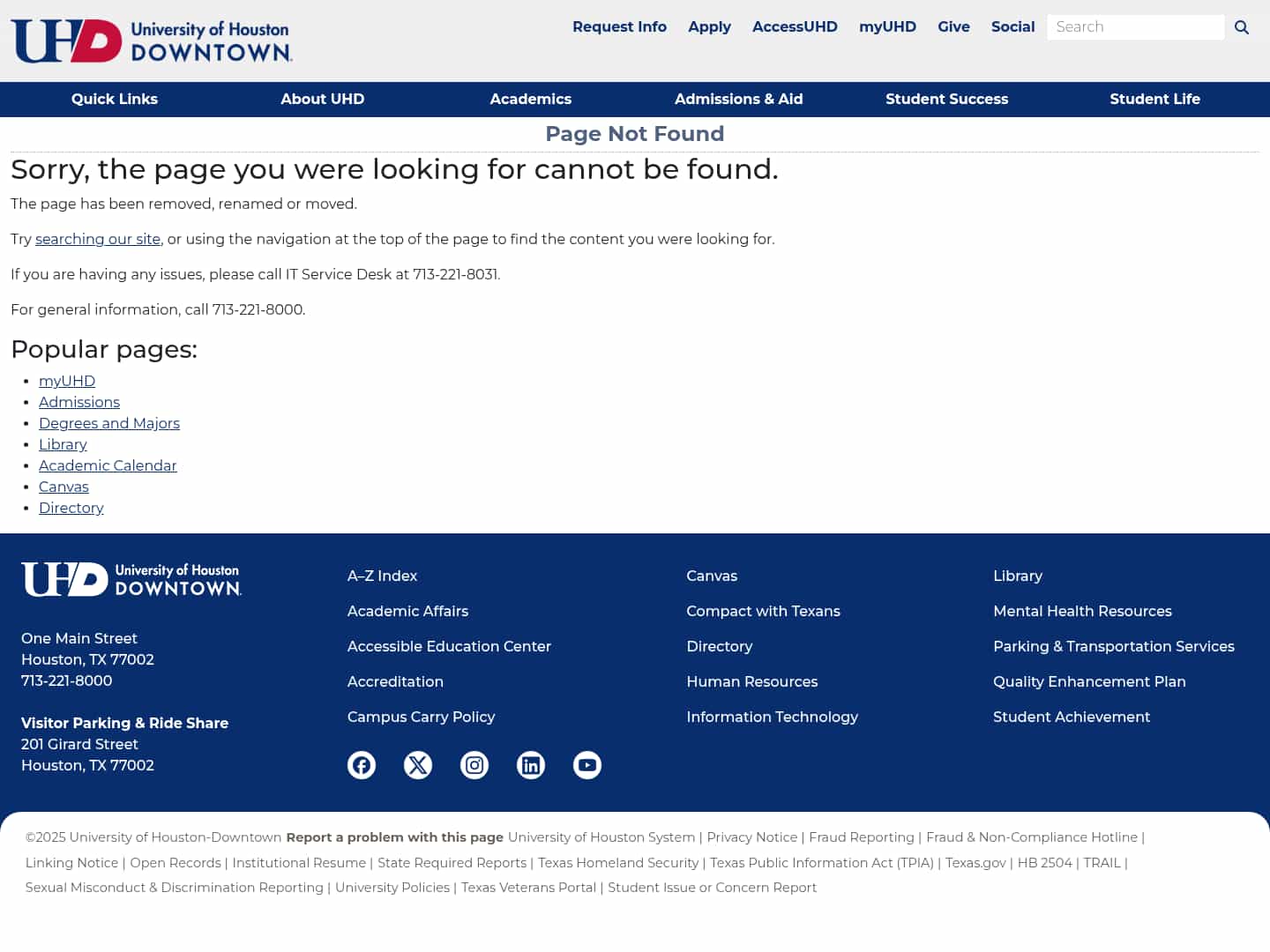The height and width of the screenshot is (952, 1270).
Task: Open Directory in the footer links
Action: coord(720,646)
